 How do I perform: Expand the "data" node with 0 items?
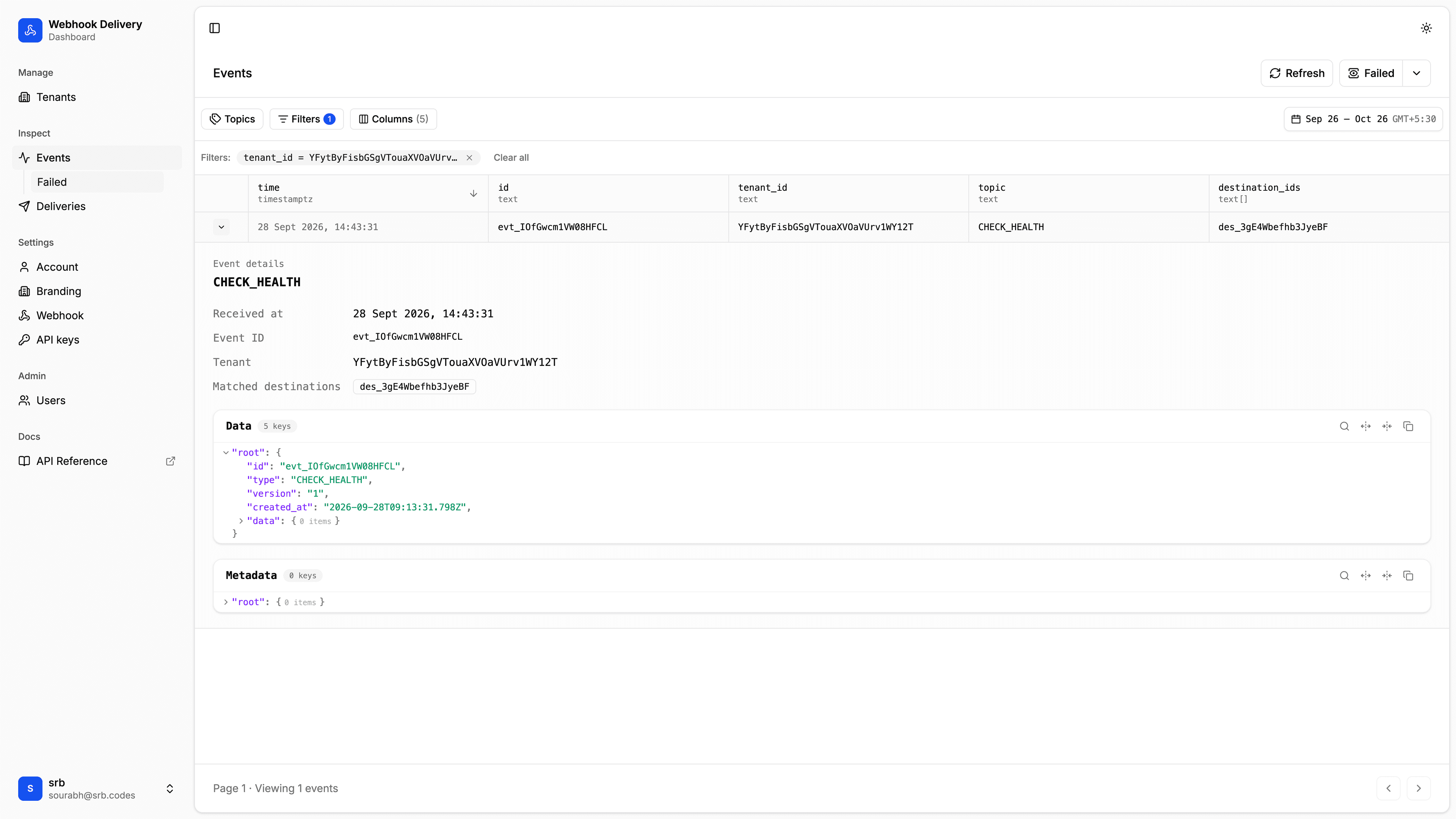click(x=242, y=521)
